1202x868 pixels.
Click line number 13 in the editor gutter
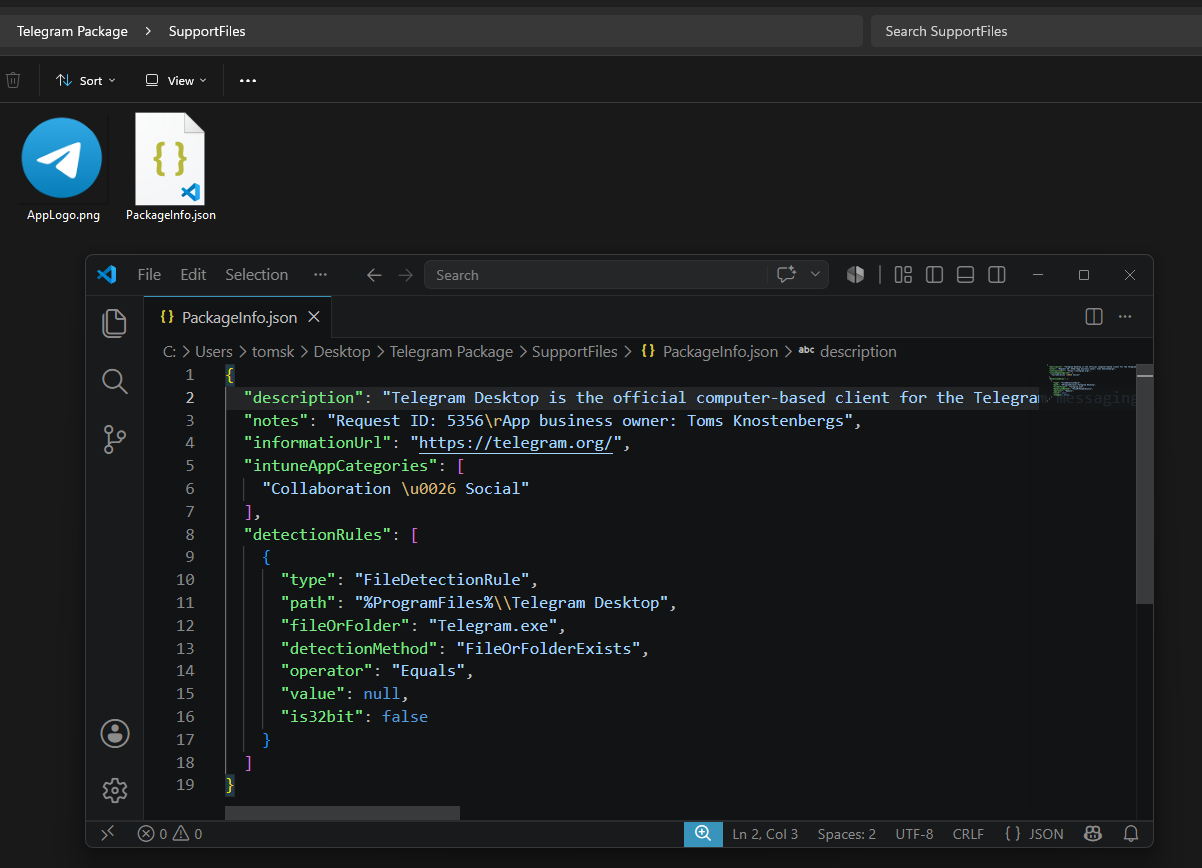tap(185, 648)
